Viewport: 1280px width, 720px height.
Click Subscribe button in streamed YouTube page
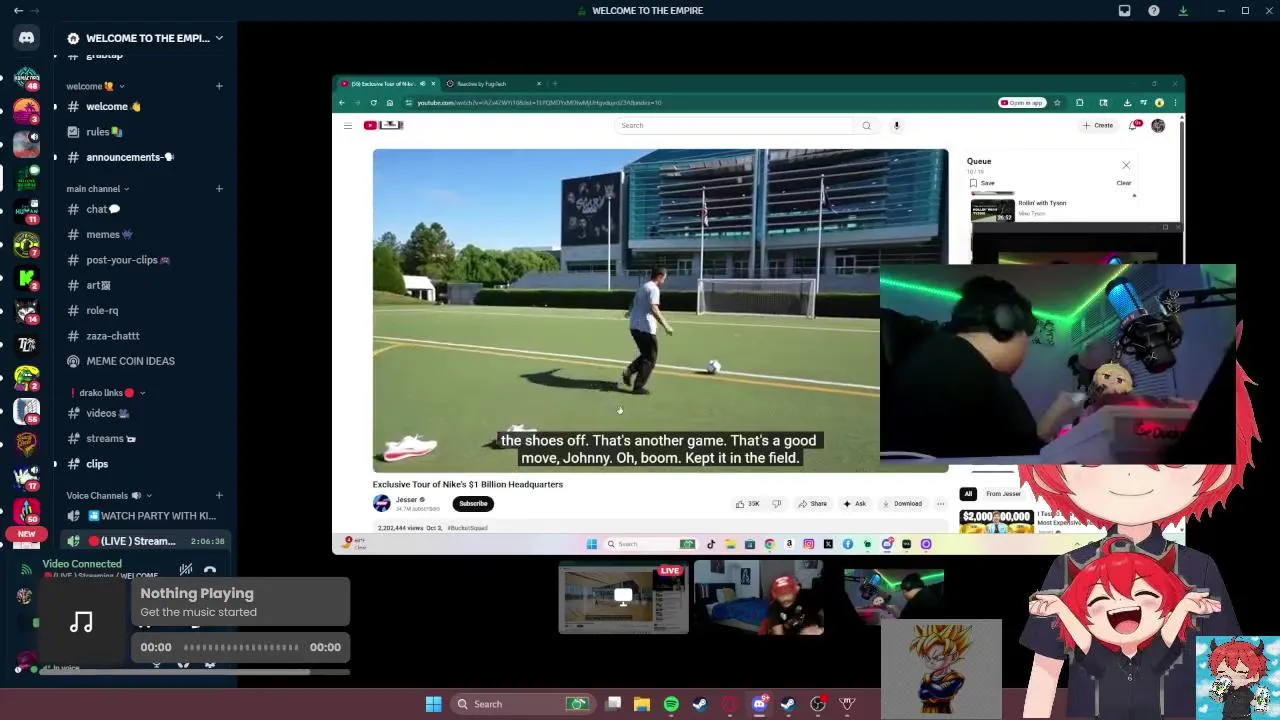pos(473,503)
